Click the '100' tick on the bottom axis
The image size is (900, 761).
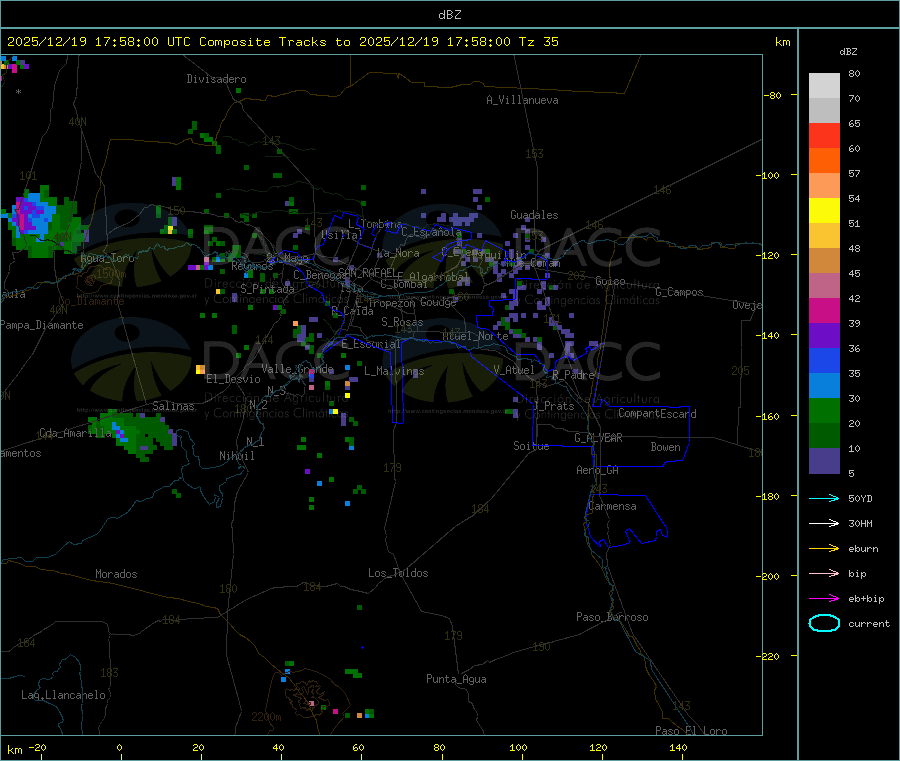pos(518,747)
